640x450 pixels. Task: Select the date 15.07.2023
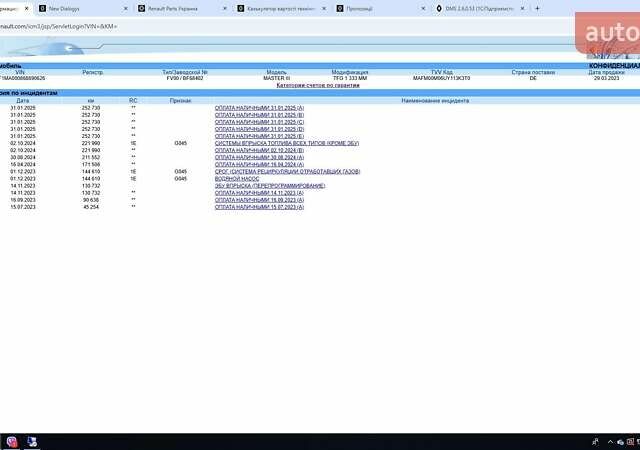pos(23,207)
